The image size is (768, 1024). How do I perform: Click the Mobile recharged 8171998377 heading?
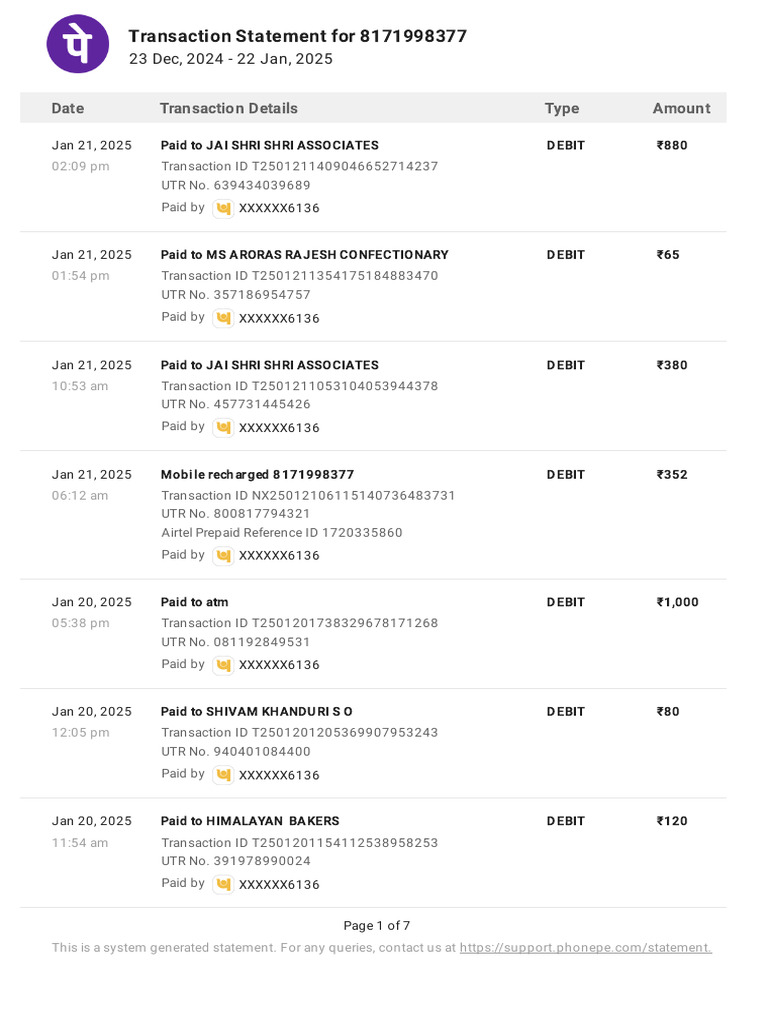(257, 475)
